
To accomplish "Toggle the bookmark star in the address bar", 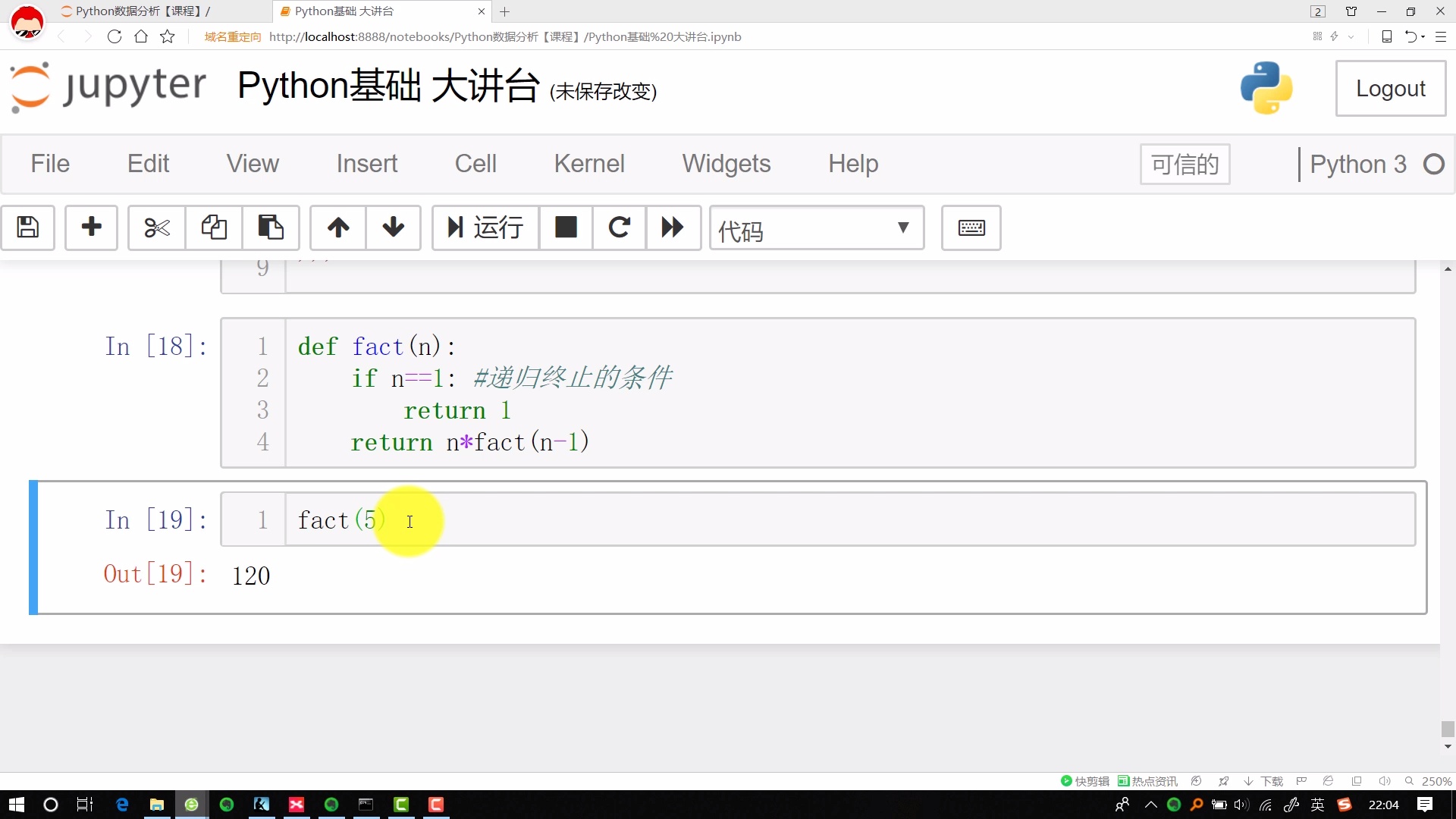I will tap(167, 36).
